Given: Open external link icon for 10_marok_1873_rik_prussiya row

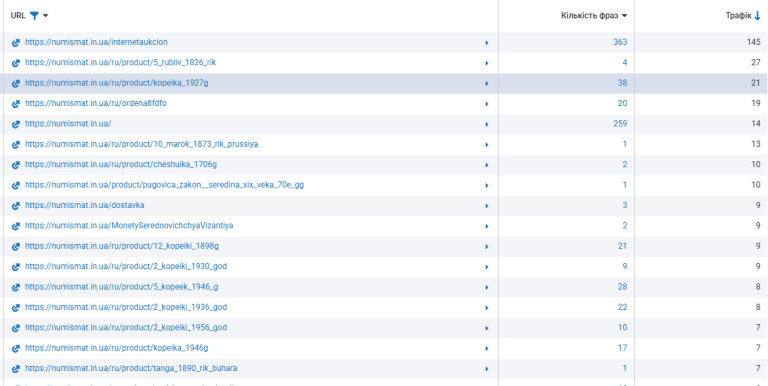Looking at the screenshot, I should click(x=16, y=145).
